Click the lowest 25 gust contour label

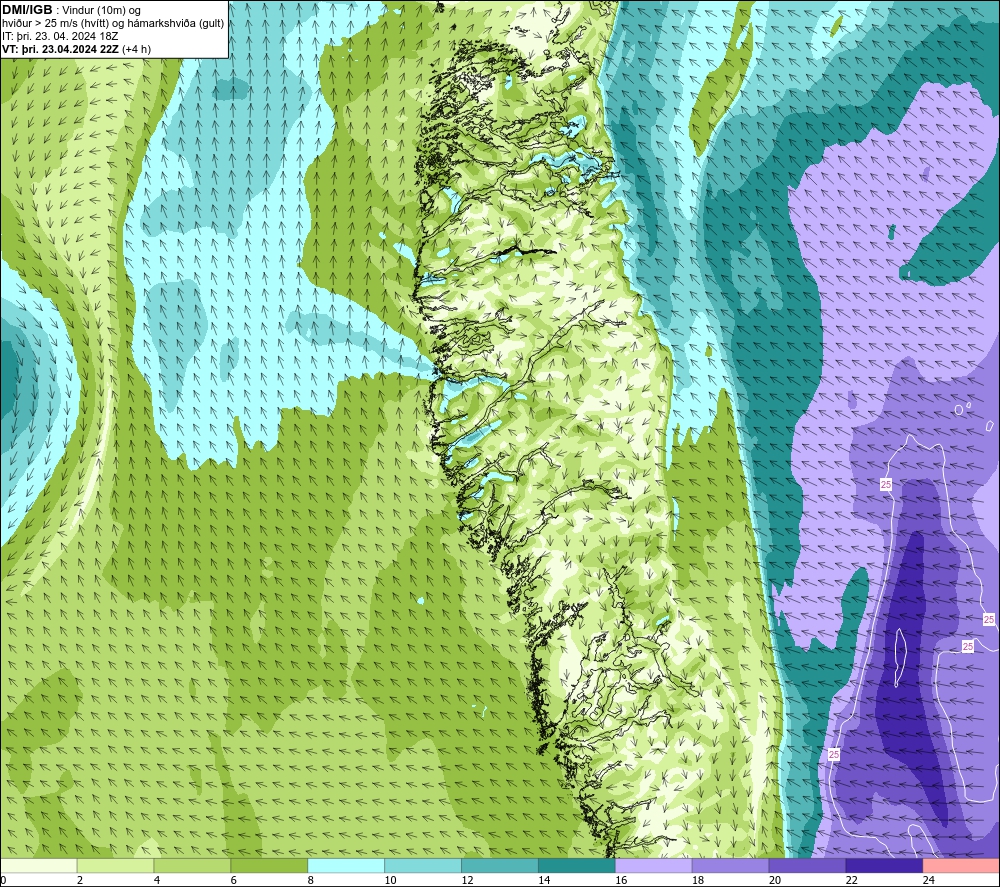point(834,754)
